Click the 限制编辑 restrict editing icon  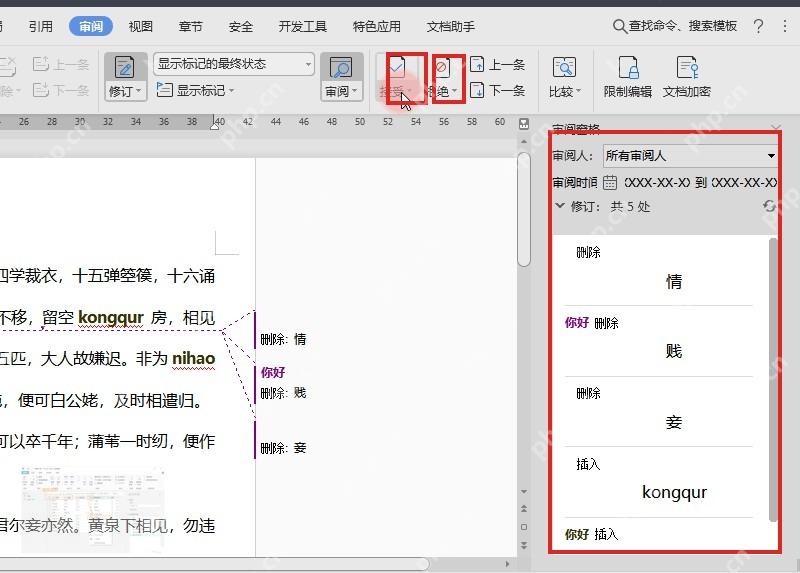click(x=628, y=67)
